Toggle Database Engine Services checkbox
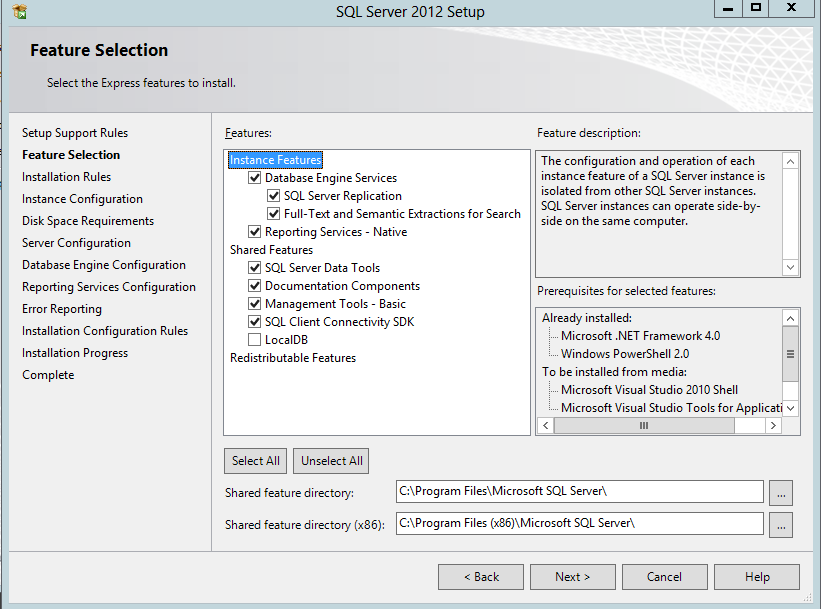 point(254,178)
